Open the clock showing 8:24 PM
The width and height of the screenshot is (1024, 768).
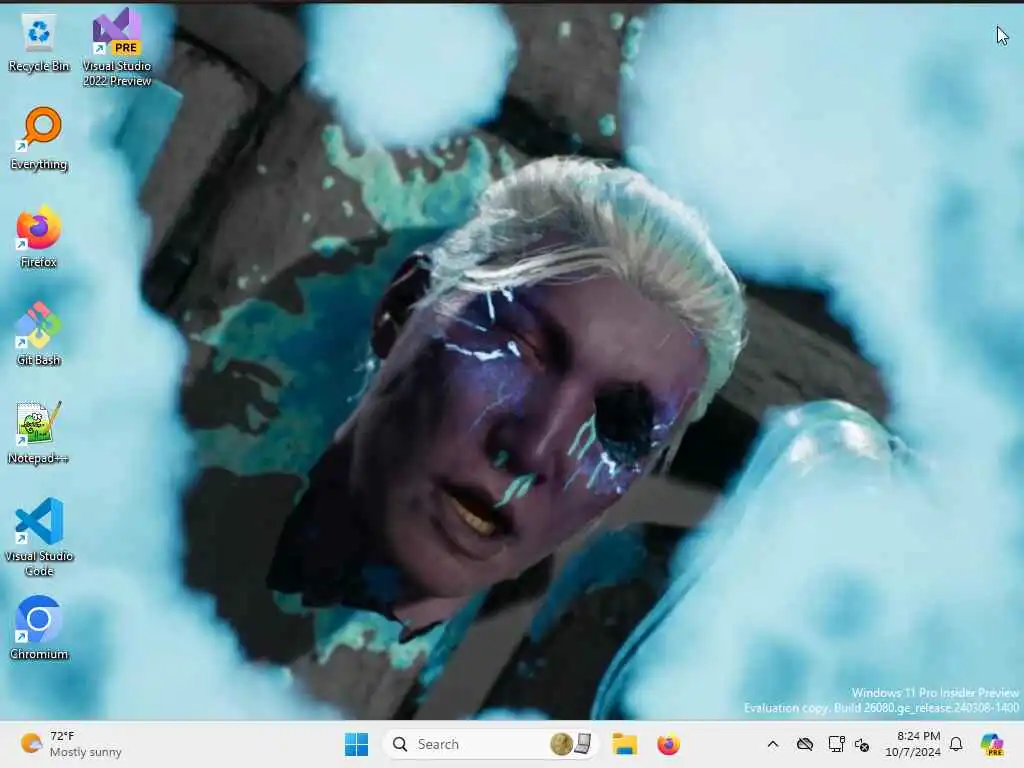(x=913, y=744)
